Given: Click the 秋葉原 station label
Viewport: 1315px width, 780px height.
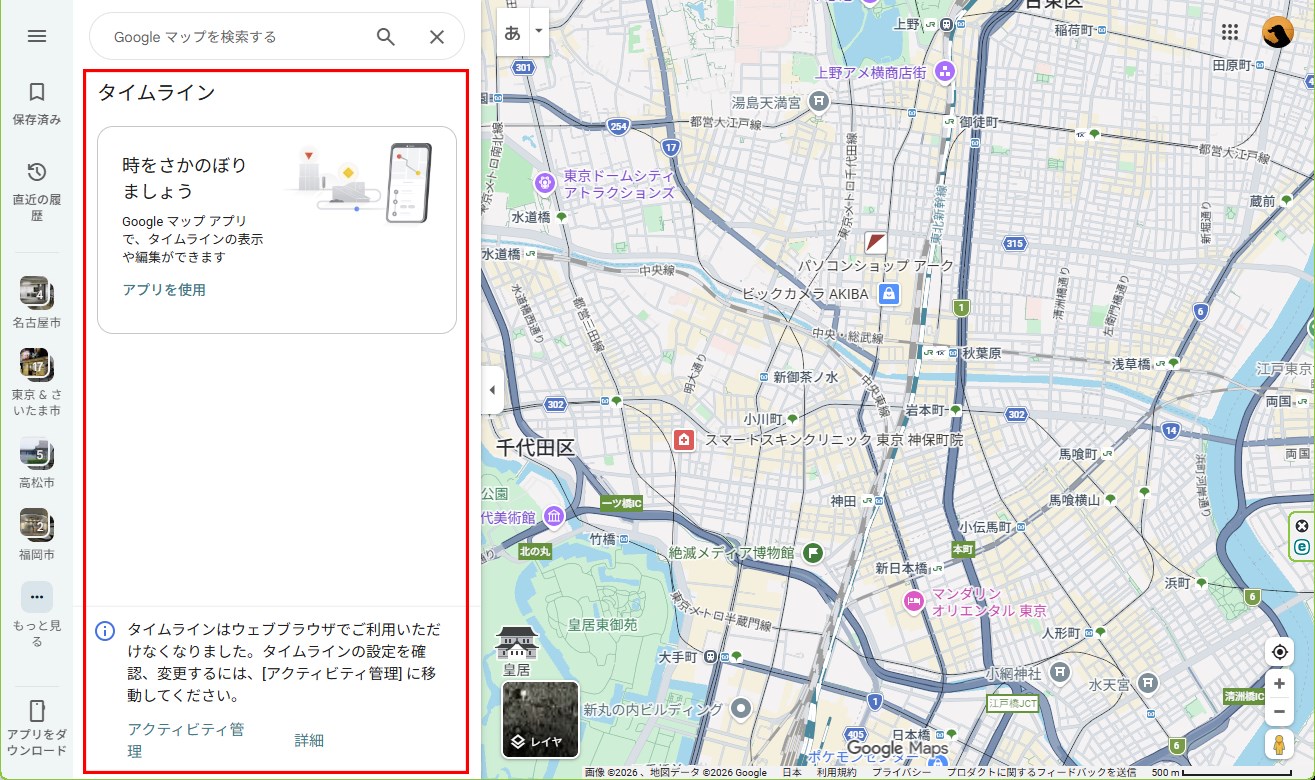Looking at the screenshot, I should (980, 353).
